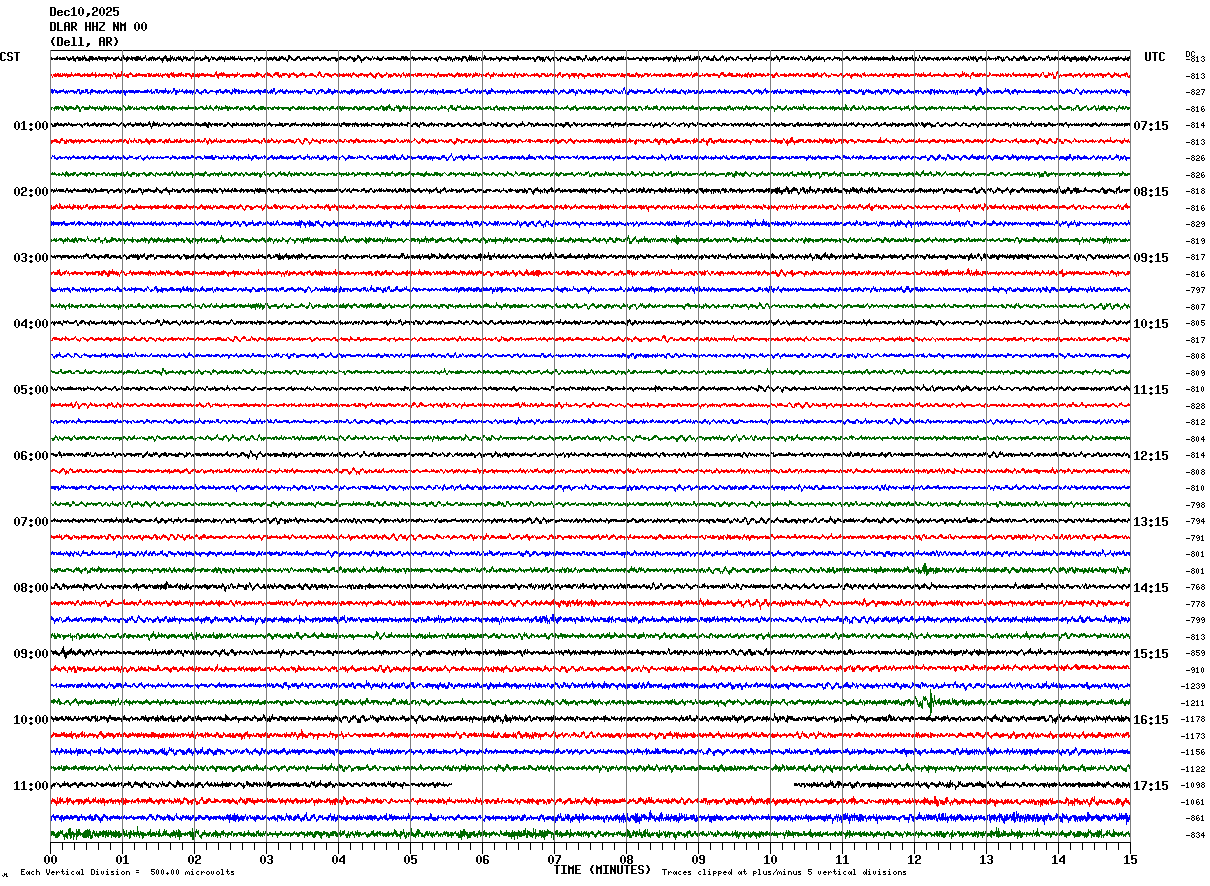Click the traces clipped footnote text
Image resolution: width=1210 pixels, height=886 pixels.
[x=785, y=873]
